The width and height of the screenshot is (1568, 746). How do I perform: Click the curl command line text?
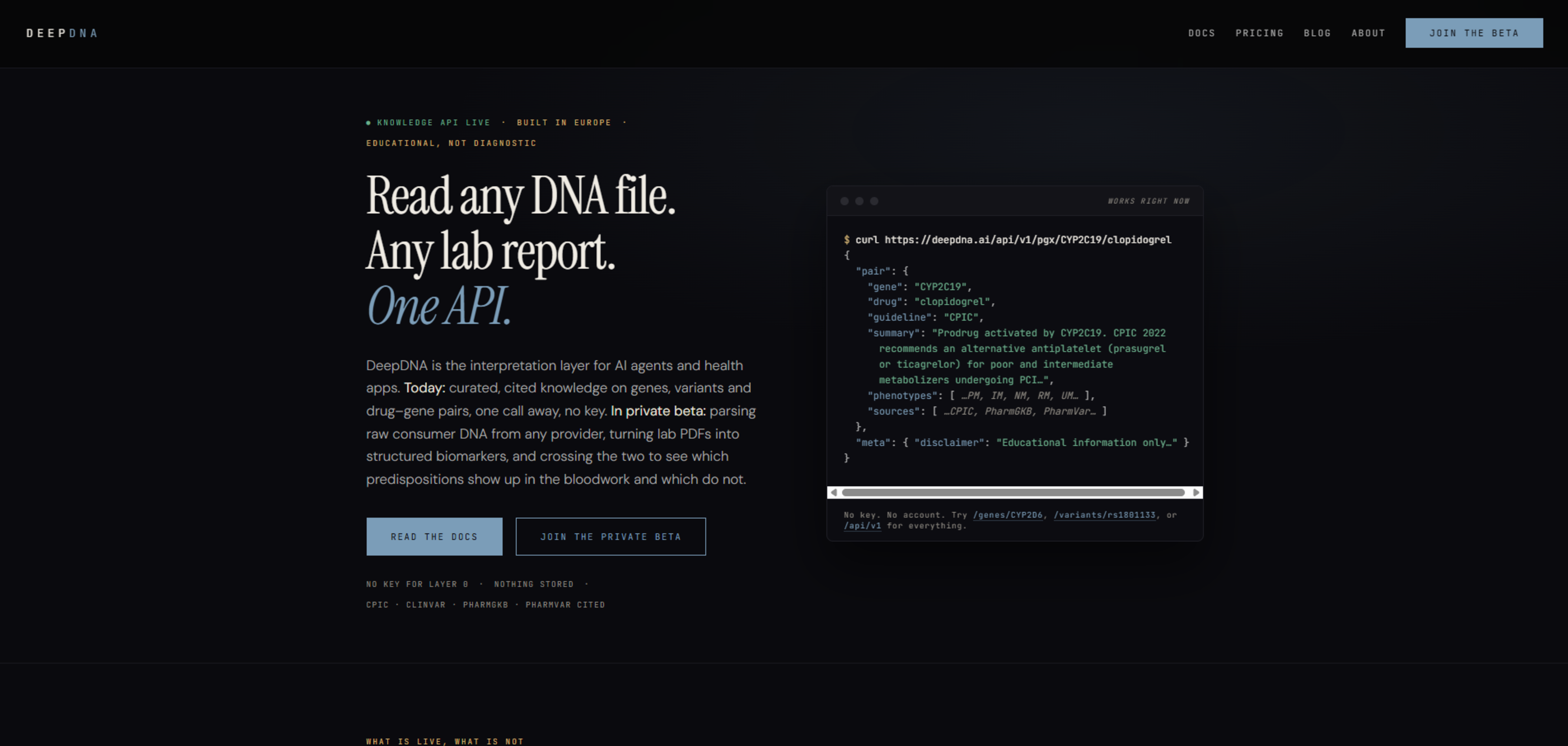pos(1007,239)
